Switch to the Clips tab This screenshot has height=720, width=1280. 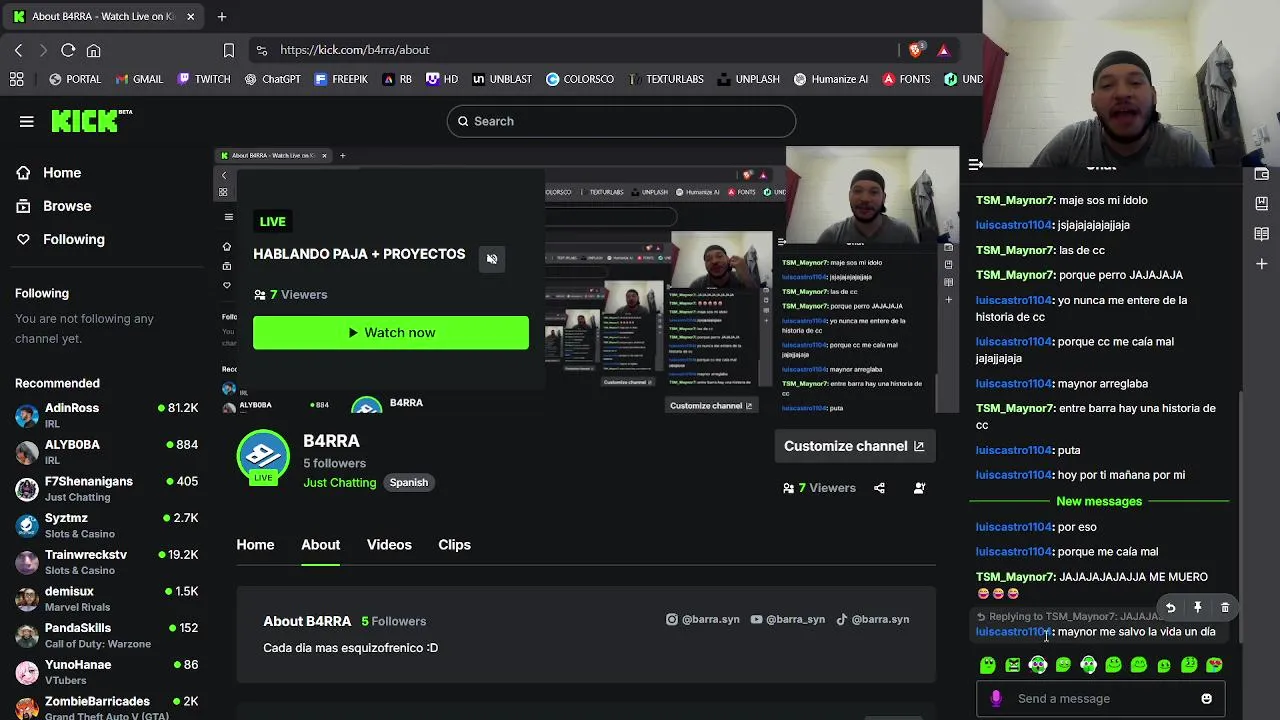454,545
